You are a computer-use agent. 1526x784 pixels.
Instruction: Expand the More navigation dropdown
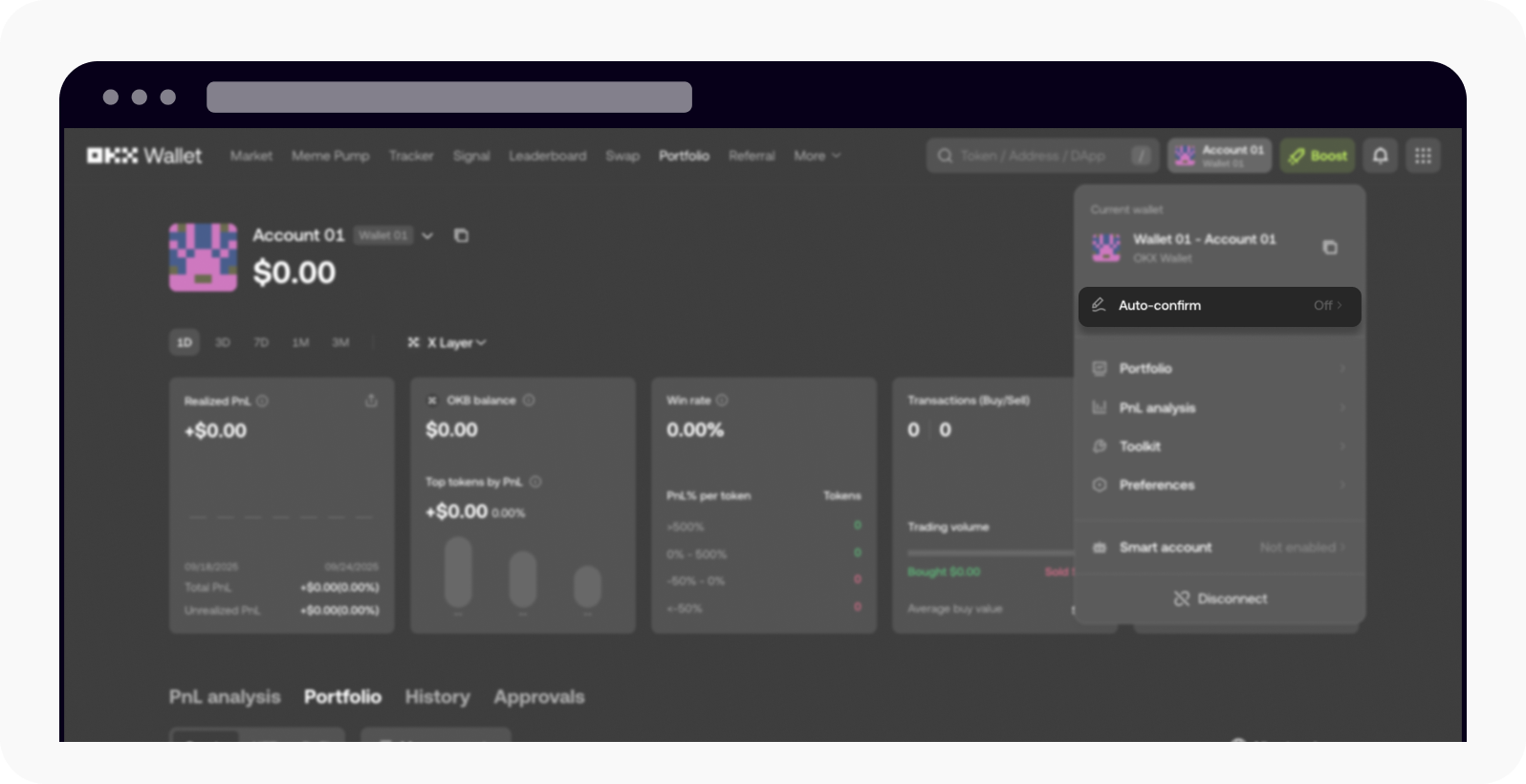(x=817, y=156)
